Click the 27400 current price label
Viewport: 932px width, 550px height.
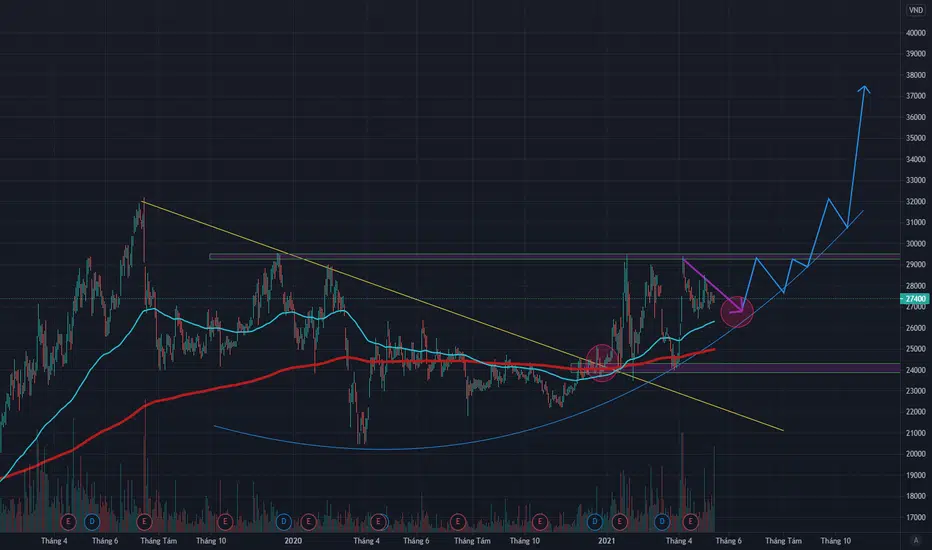coord(915,299)
